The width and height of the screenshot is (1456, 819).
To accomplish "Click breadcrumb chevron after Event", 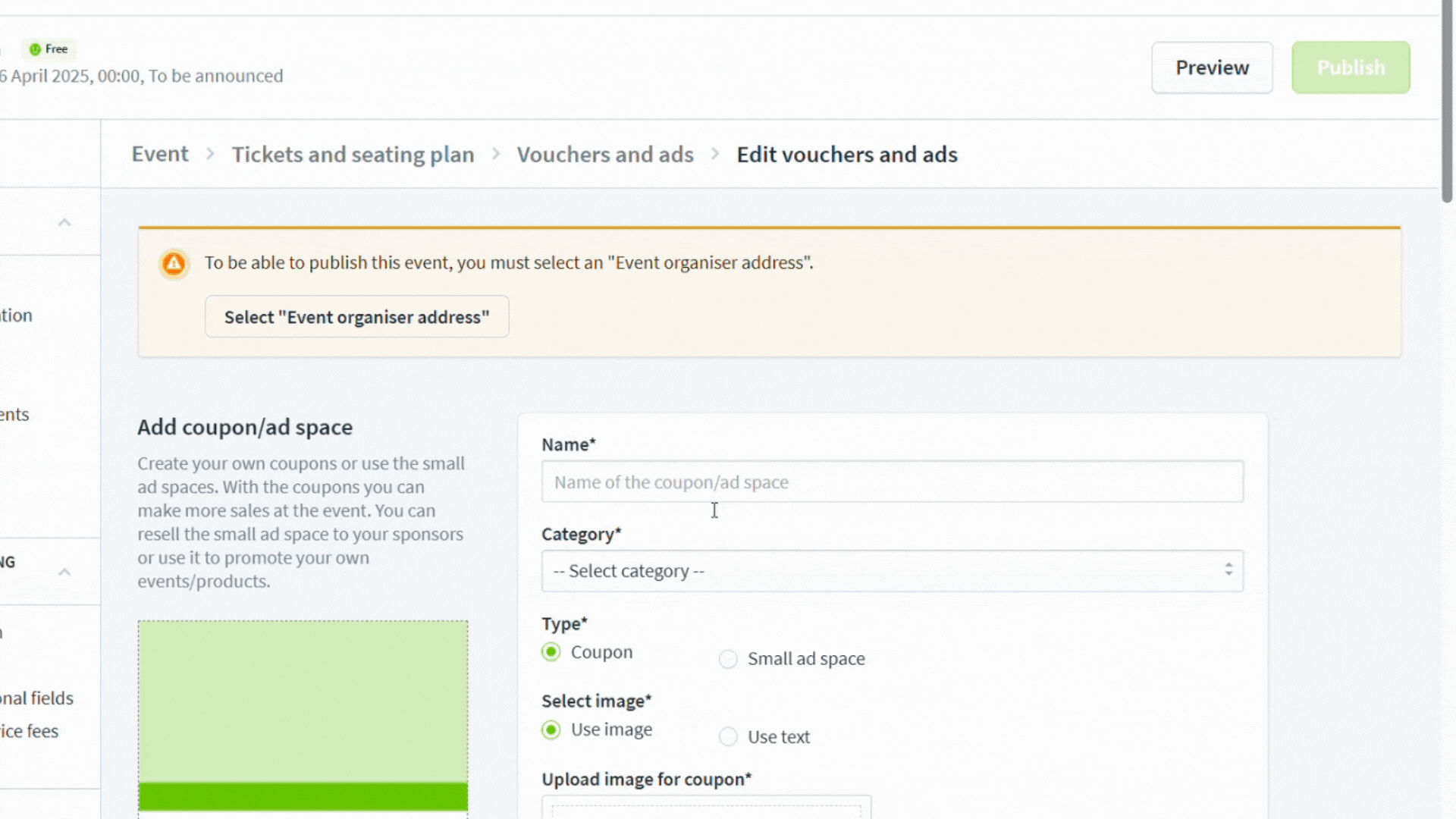I will point(210,154).
